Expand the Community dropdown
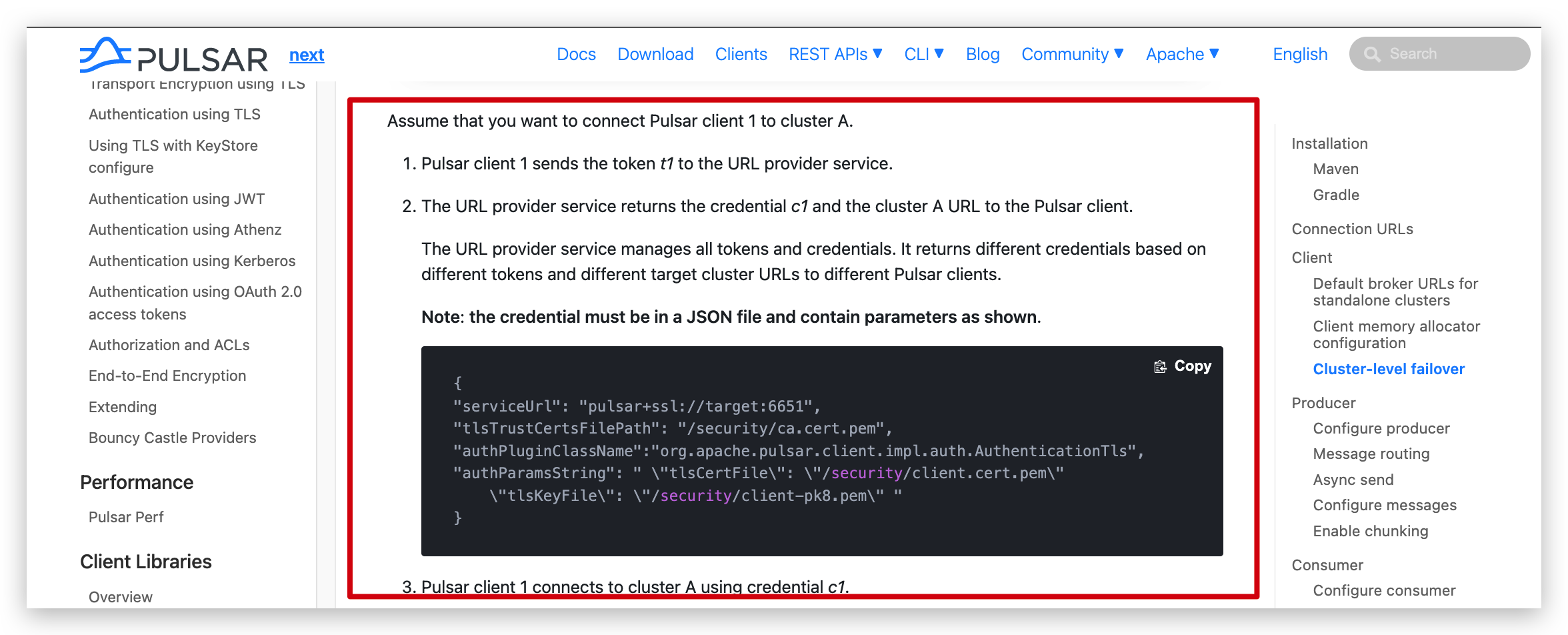The height and width of the screenshot is (635, 1568). click(x=1073, y=54)
